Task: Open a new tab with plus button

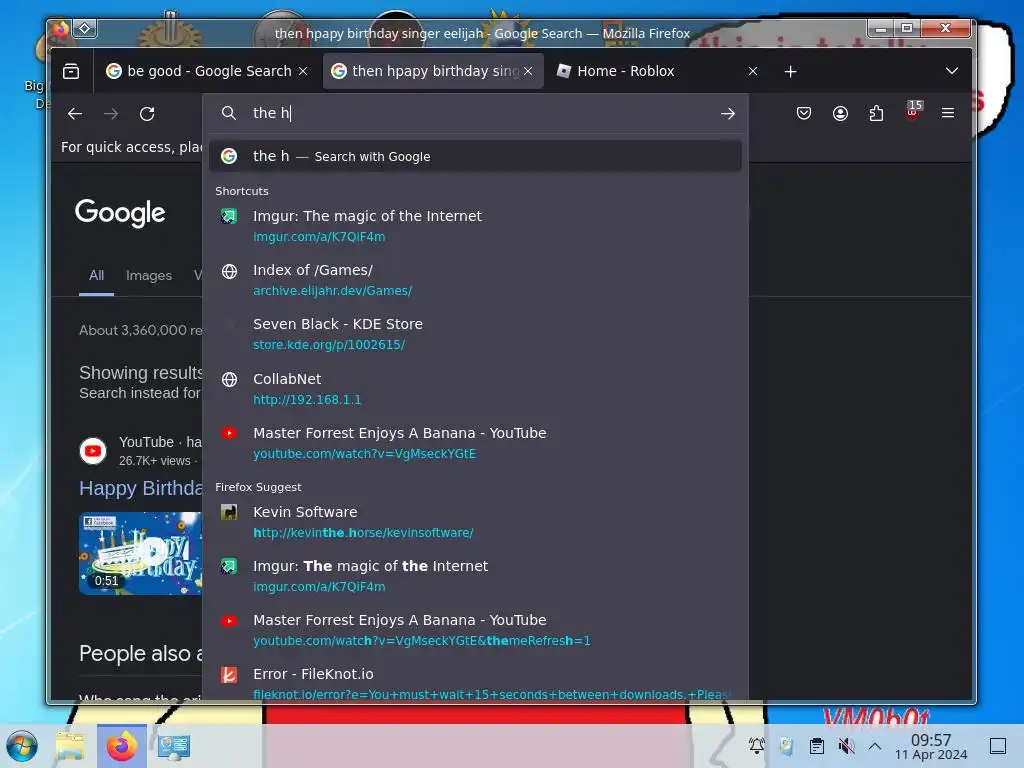Action: (790, 71)
